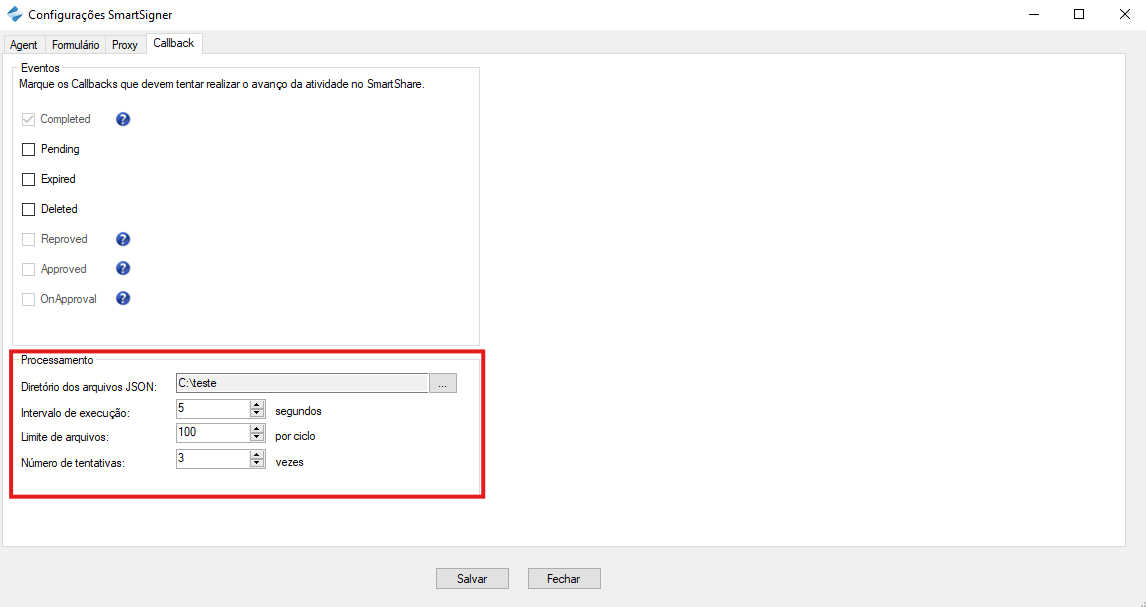Check the Expired callback checkbox

[28, 179]
